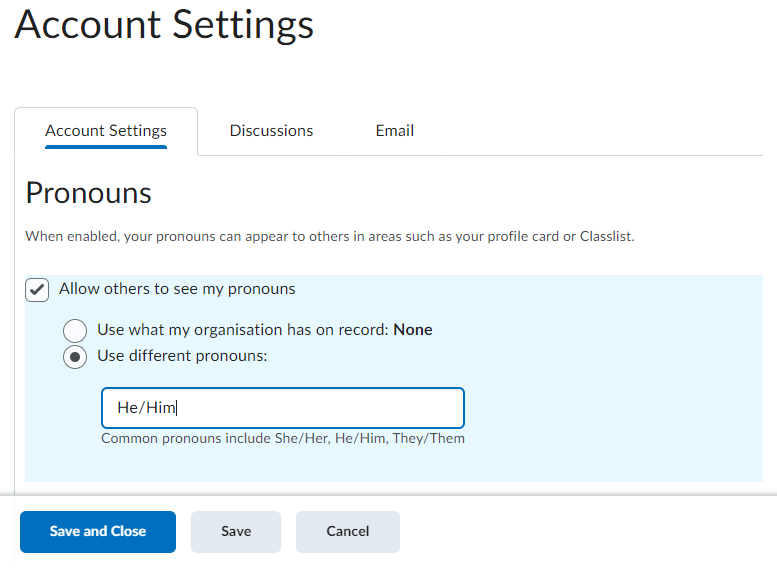Click the 'Use different pronouns:' label text

click(x=182, y=356)
